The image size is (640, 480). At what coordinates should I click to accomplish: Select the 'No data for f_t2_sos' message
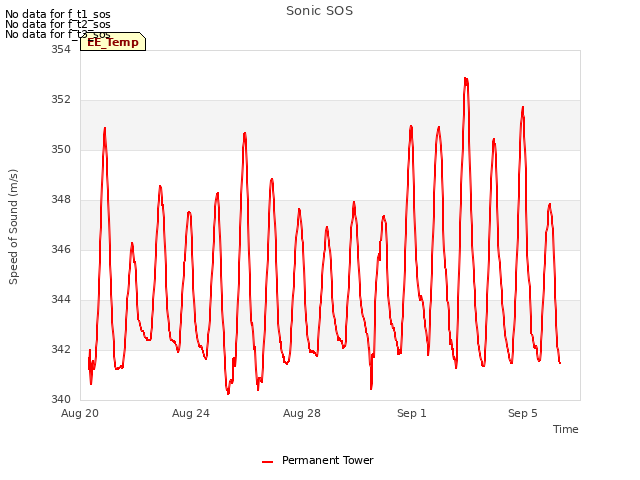pos(58,24)
